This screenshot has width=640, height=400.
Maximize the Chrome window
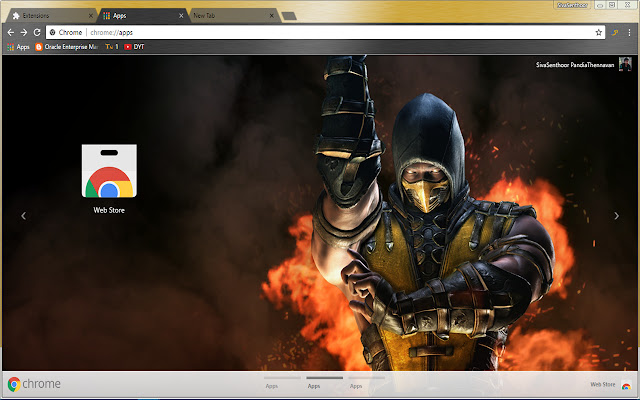[x=612, y=5]
